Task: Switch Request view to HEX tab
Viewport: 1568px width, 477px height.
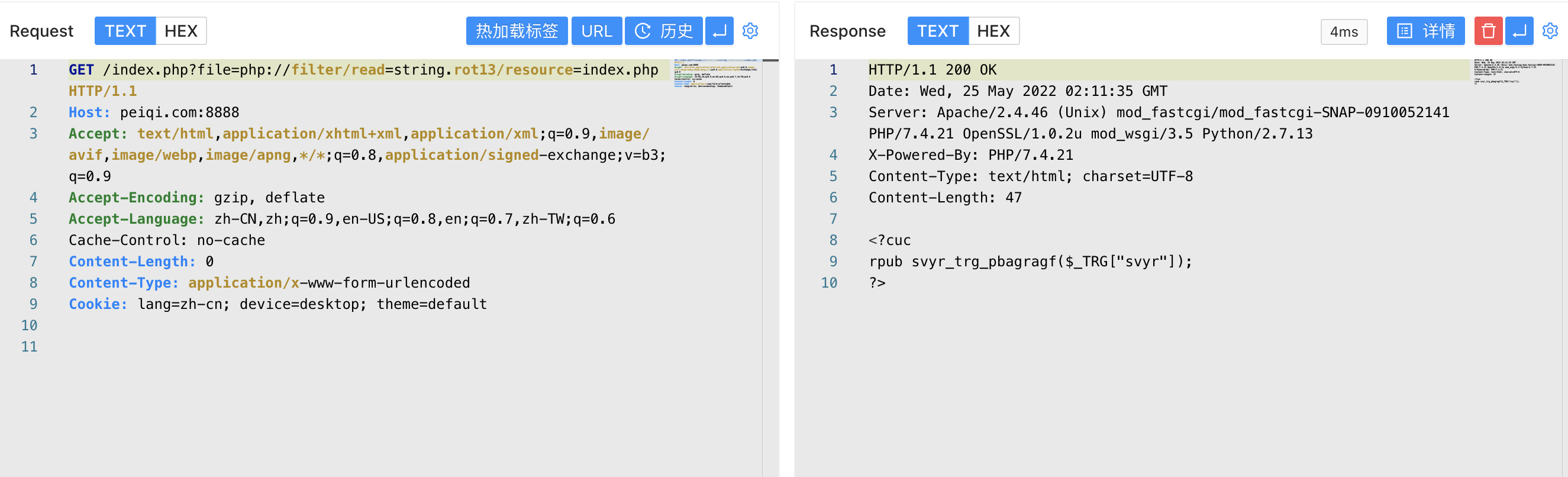Action: pos(181,31)
